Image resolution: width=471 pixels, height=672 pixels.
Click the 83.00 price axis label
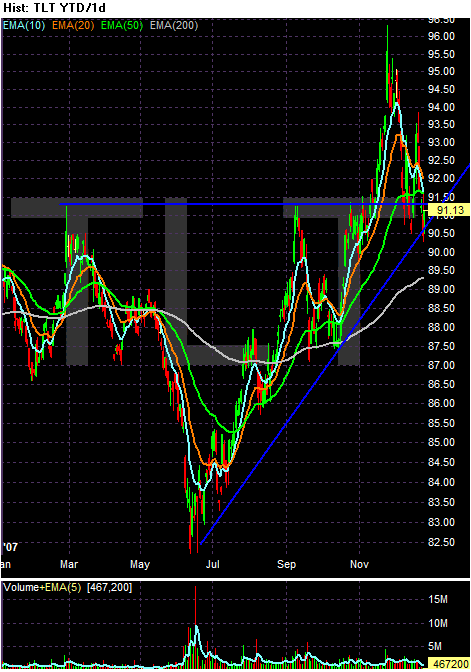point(441,522)
